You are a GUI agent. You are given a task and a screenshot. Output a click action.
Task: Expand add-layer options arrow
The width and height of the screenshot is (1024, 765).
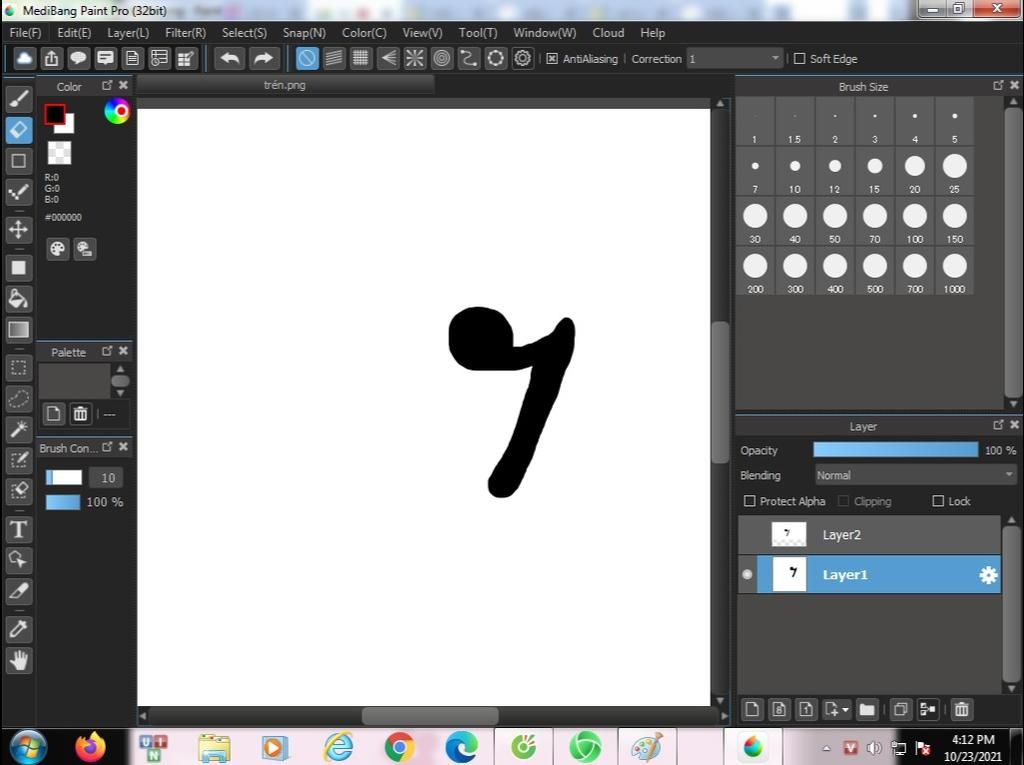pyautogui.click(x=846, y=709)
